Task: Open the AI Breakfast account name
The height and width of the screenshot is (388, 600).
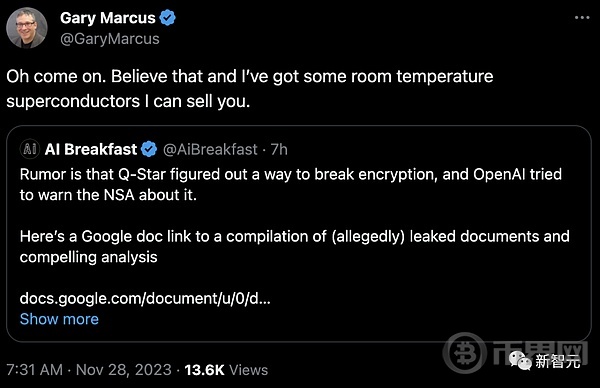Action: pyautogui.click(x=91, y=149)
